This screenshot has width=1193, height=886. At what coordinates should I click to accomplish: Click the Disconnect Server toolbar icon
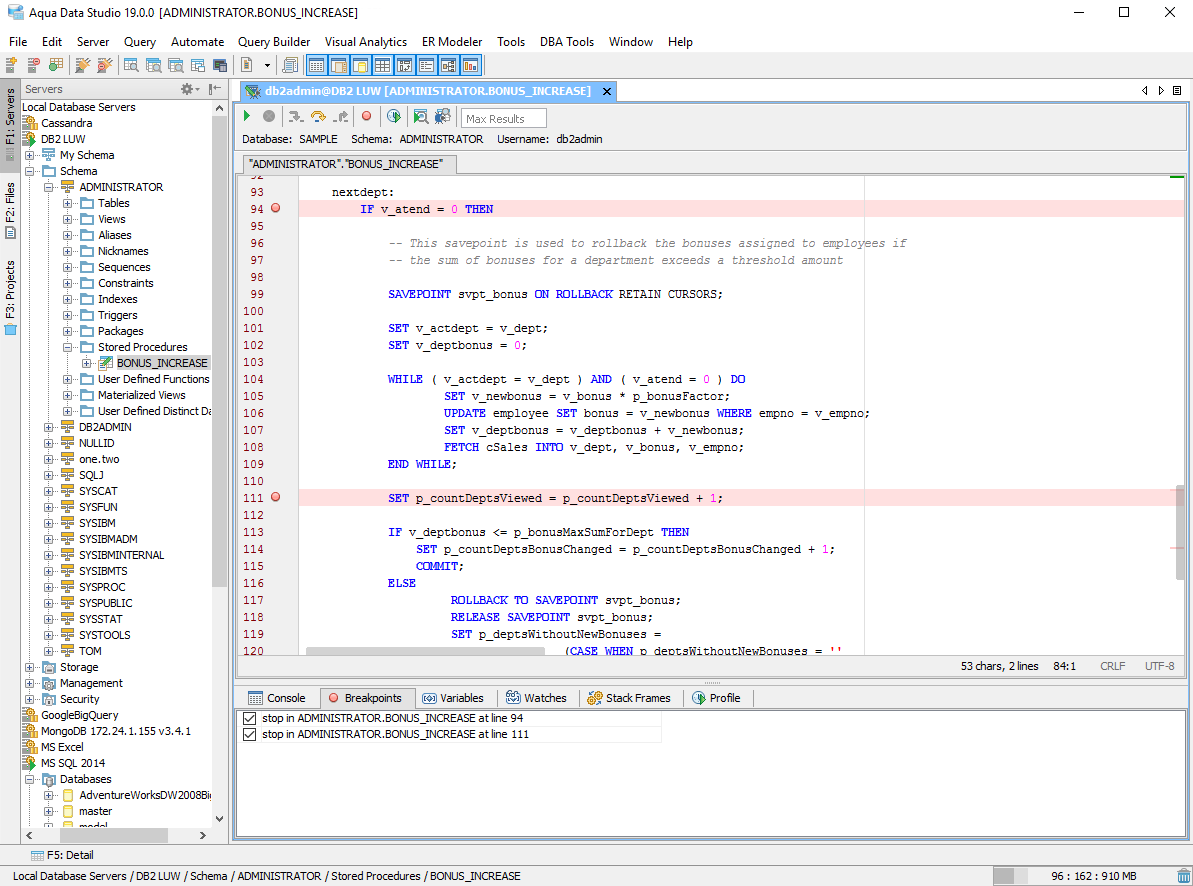103,64
